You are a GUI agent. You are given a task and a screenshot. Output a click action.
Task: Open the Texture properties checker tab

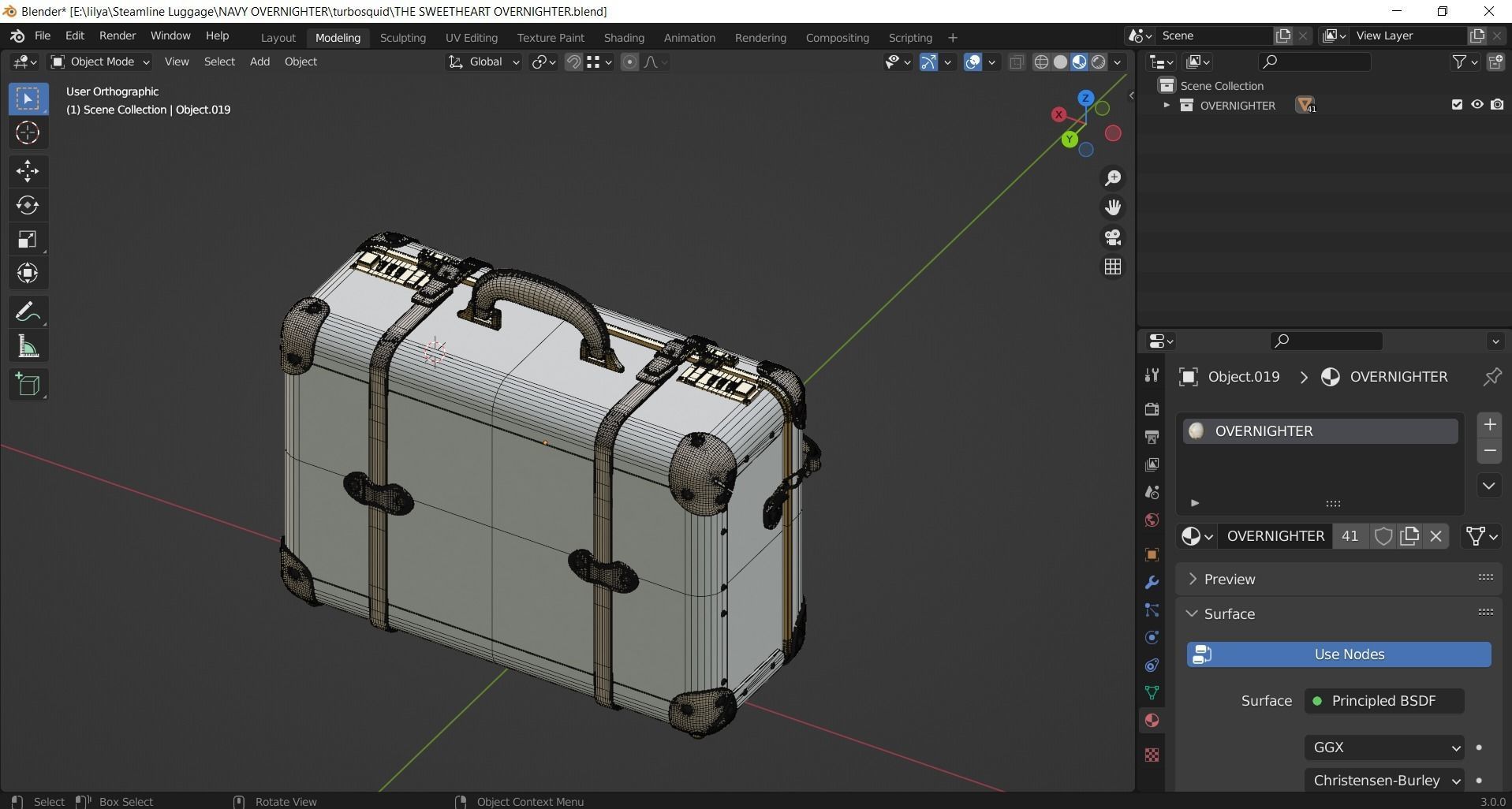(x=1152, y=755)
